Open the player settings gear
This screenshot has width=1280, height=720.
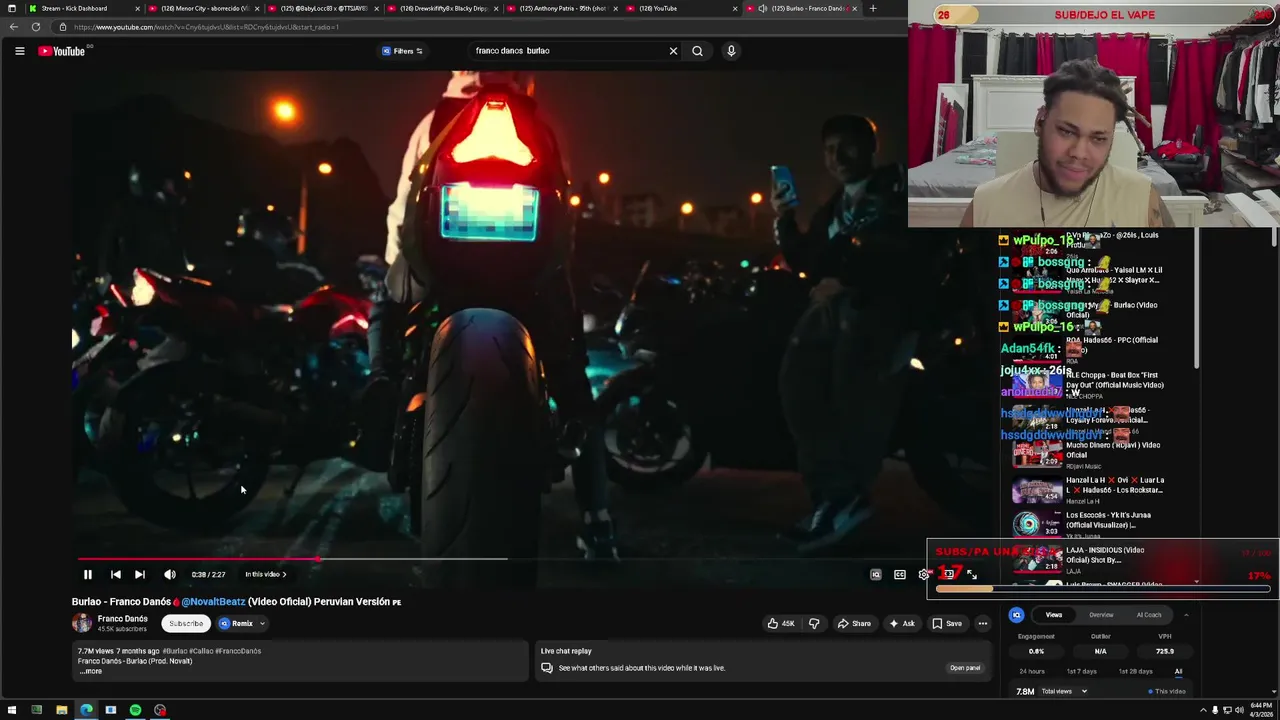tap(923, 574)
